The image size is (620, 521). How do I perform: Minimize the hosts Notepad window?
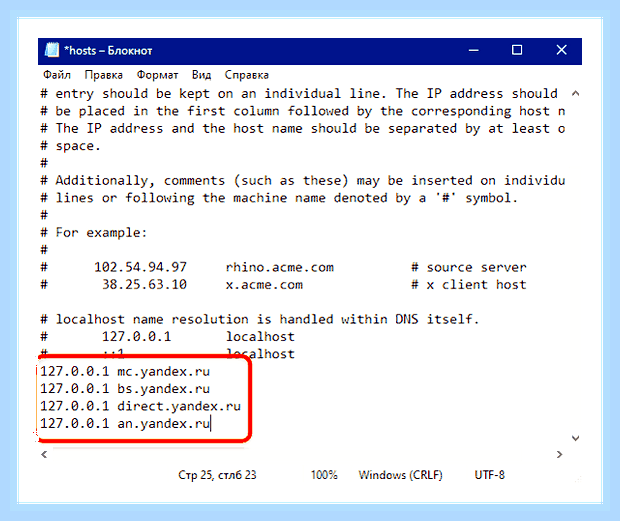pyautogui.click(x=474, y=51)
